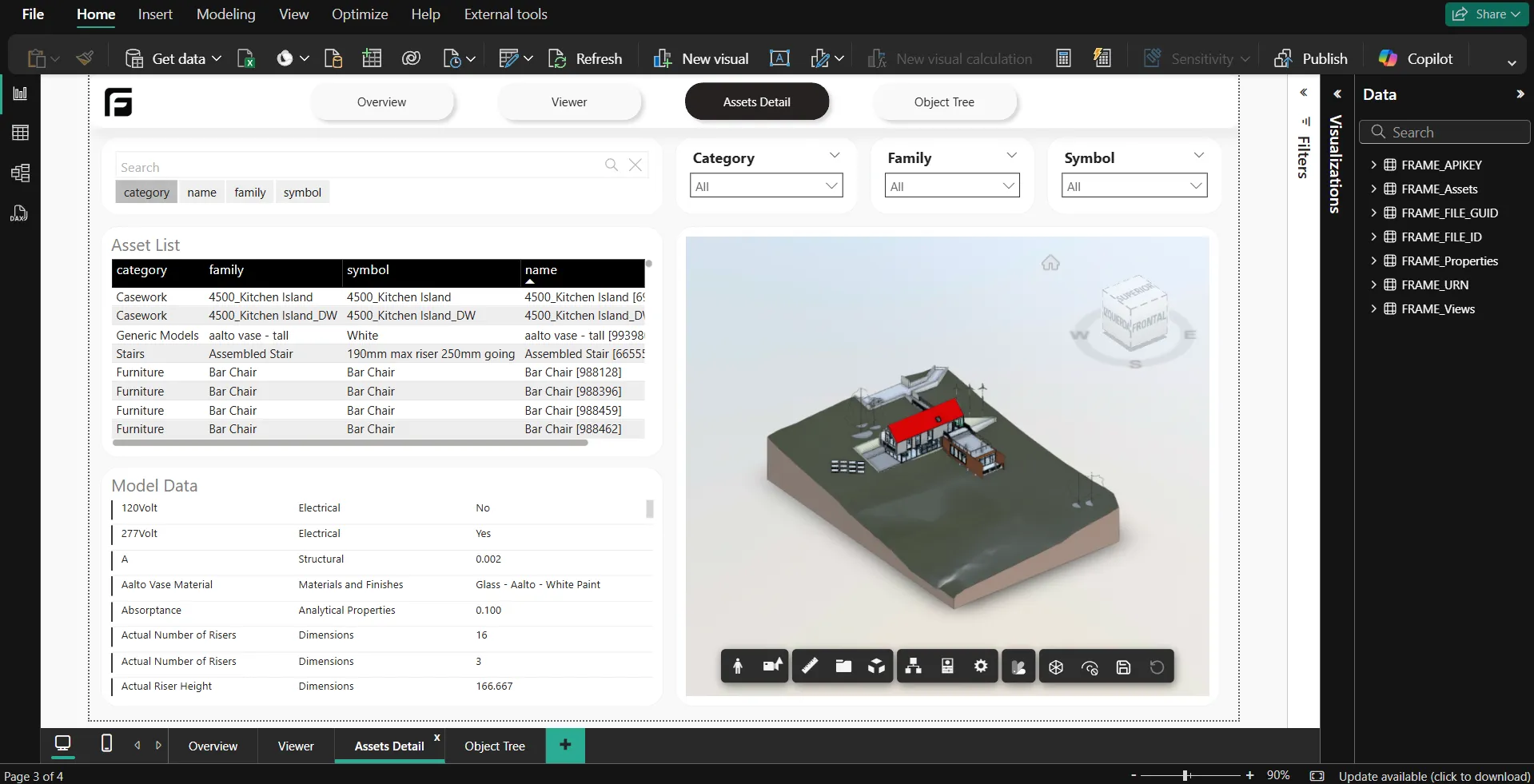
Task: Click the explode model cube icon
Action: coord(877,667)
